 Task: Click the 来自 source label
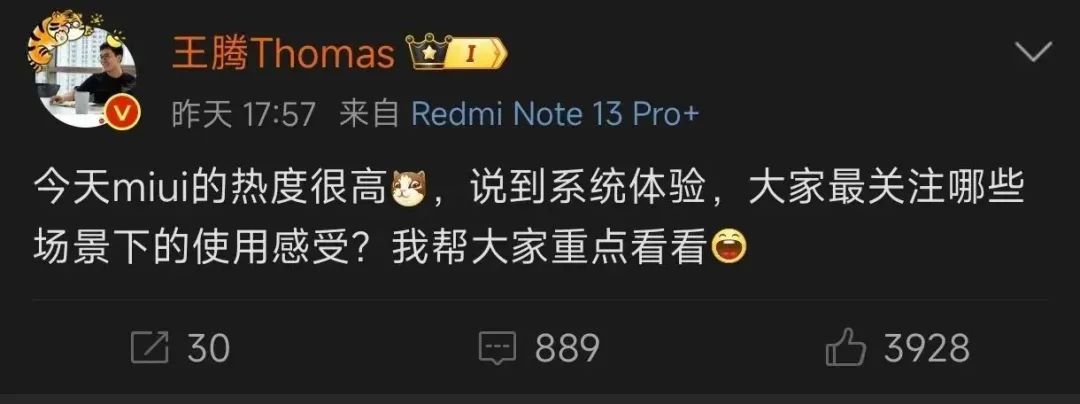pos(369,114)
